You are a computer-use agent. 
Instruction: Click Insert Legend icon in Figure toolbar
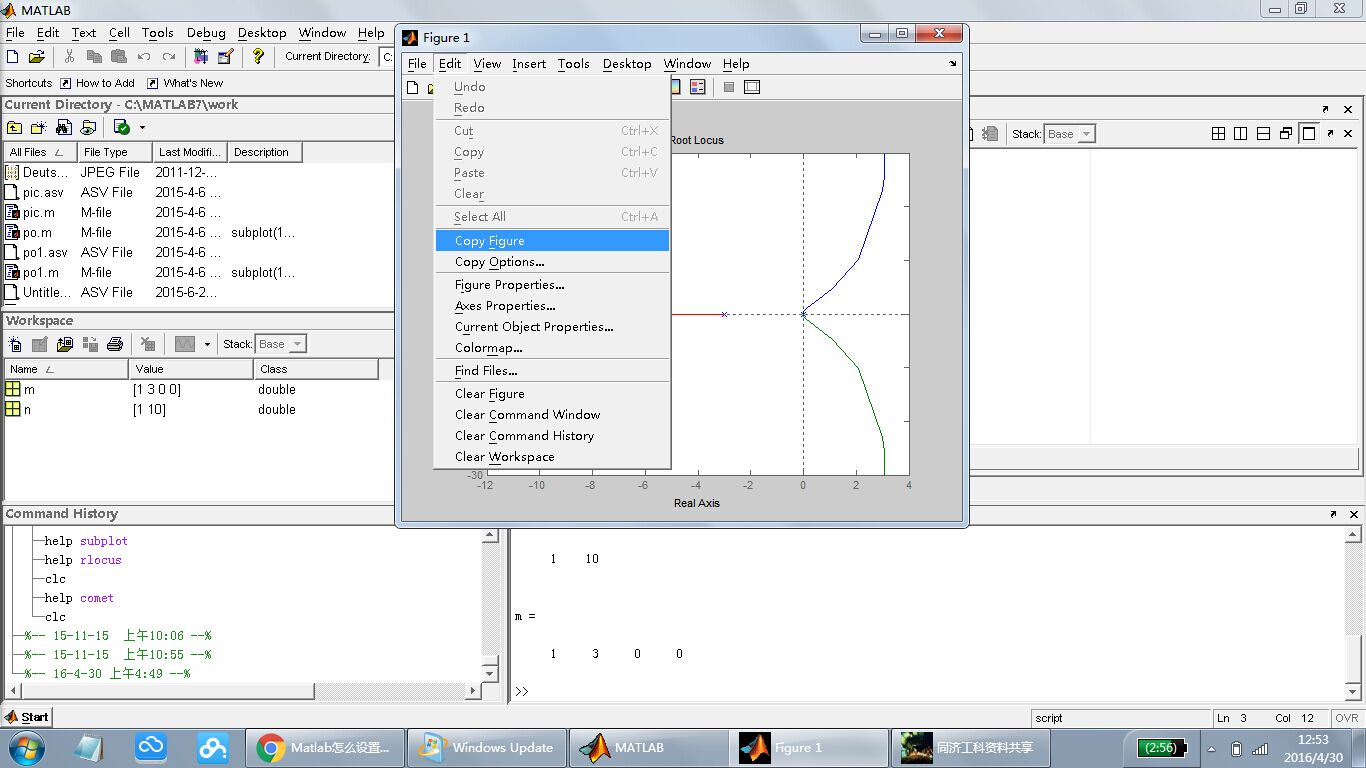[698, 87]
